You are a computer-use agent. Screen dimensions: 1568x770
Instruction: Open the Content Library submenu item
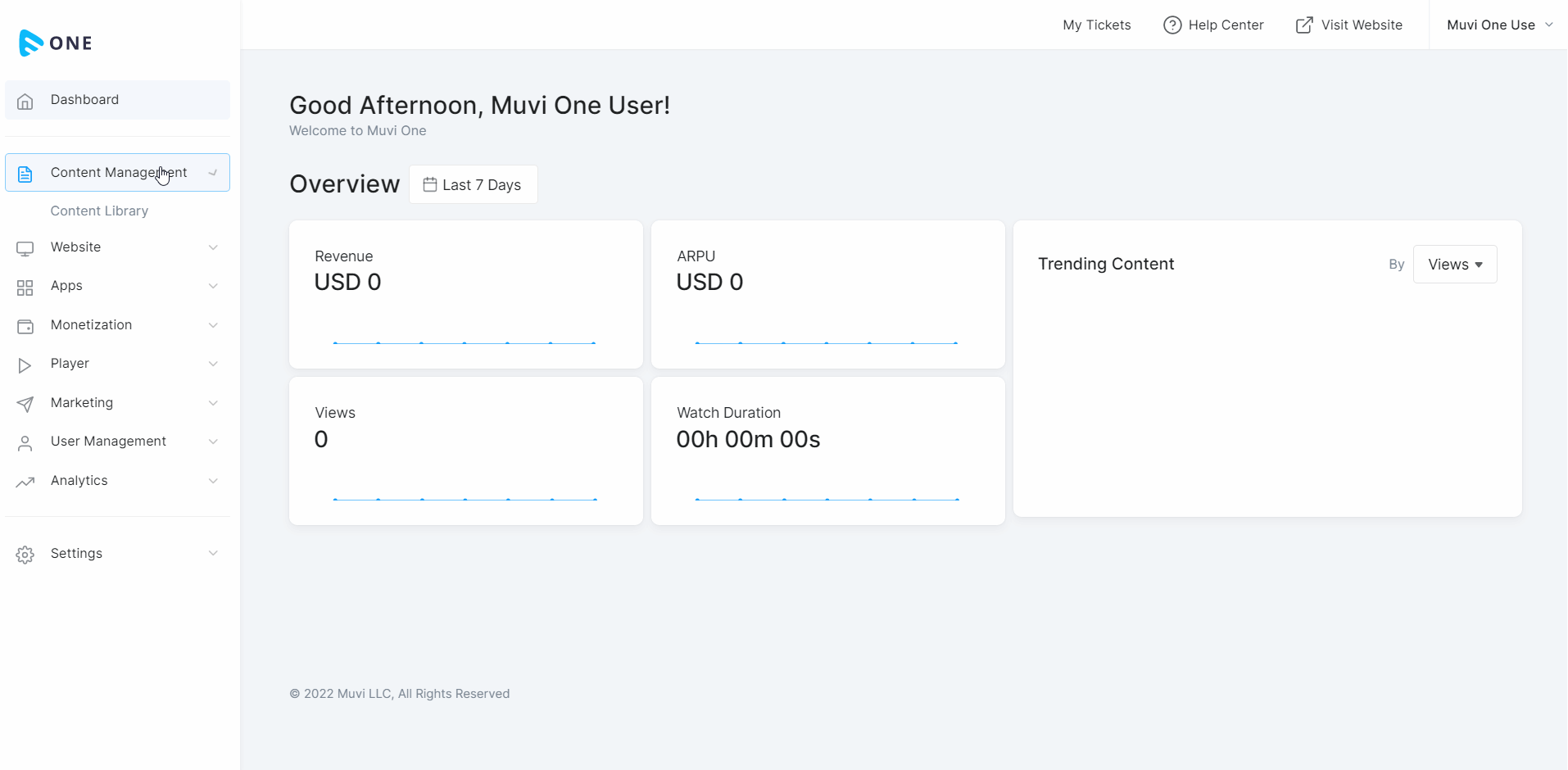tap(99, 211)
